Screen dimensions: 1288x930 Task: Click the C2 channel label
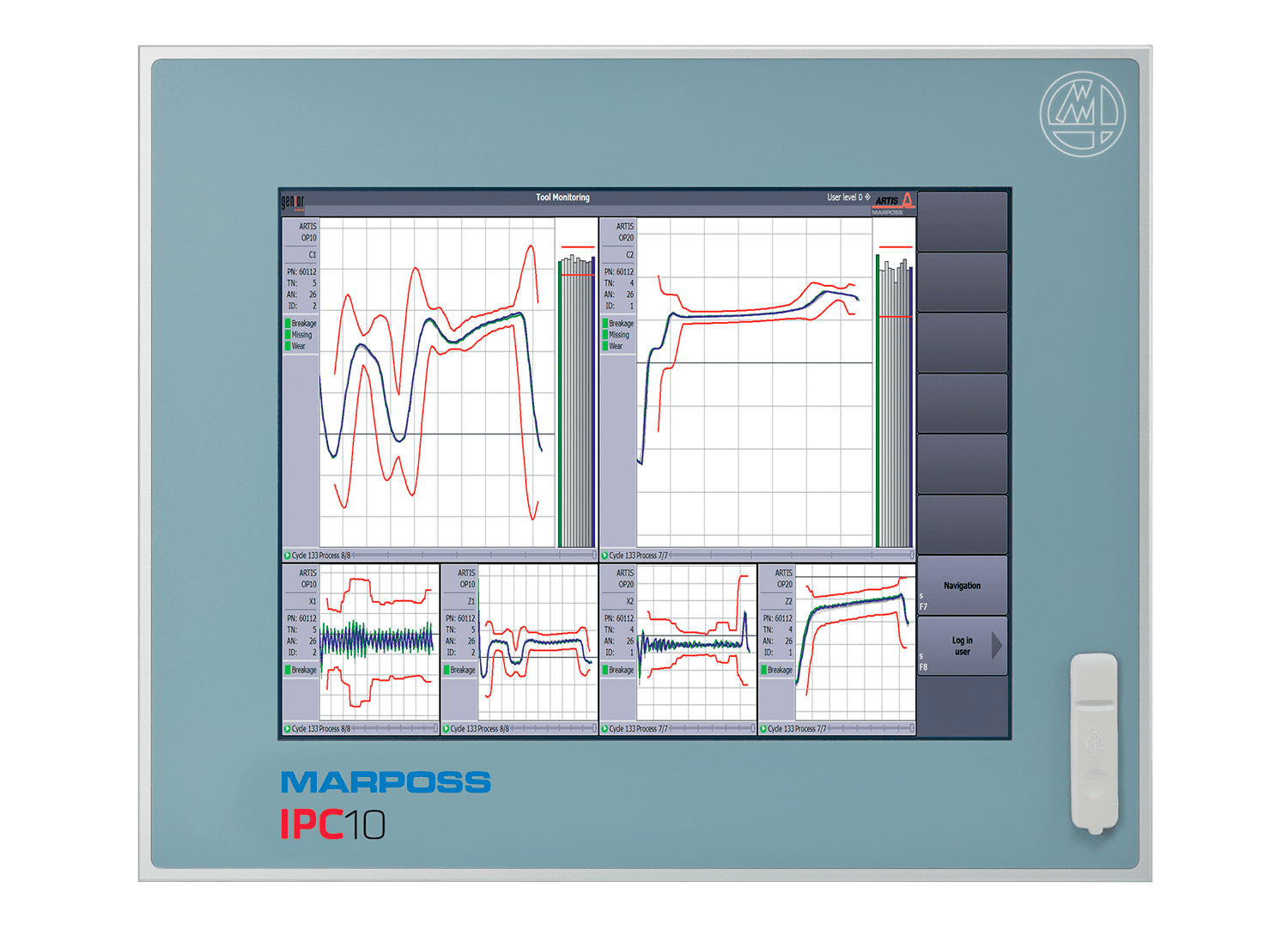click(x=629, y=255)
